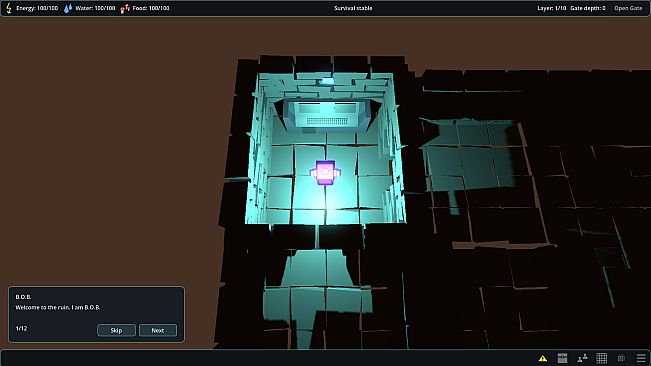Click the water droplet icon
The height and width of the screenshot is (366, 651).
tap(68, 8)
